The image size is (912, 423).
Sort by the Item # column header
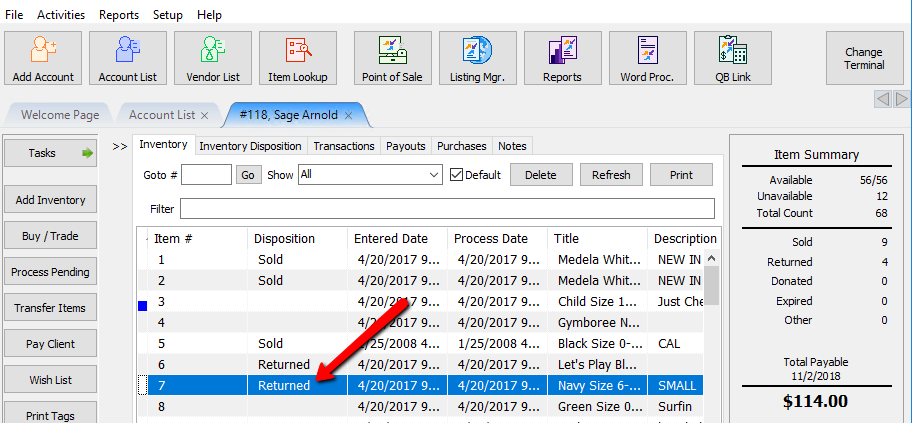click(x=198, y=239)
